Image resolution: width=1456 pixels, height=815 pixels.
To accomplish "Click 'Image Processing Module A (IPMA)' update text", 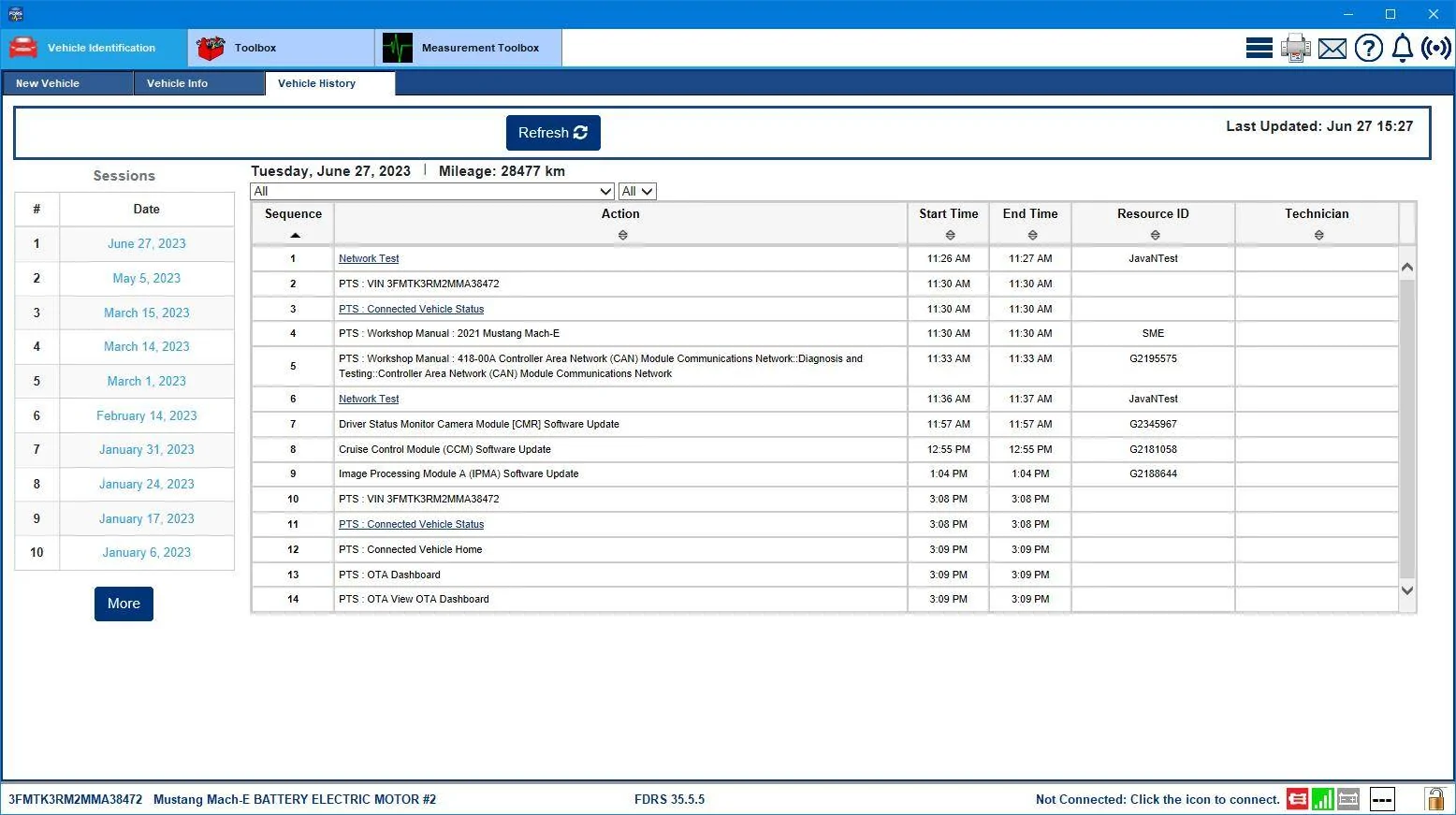I will click(x=459, y=473).
